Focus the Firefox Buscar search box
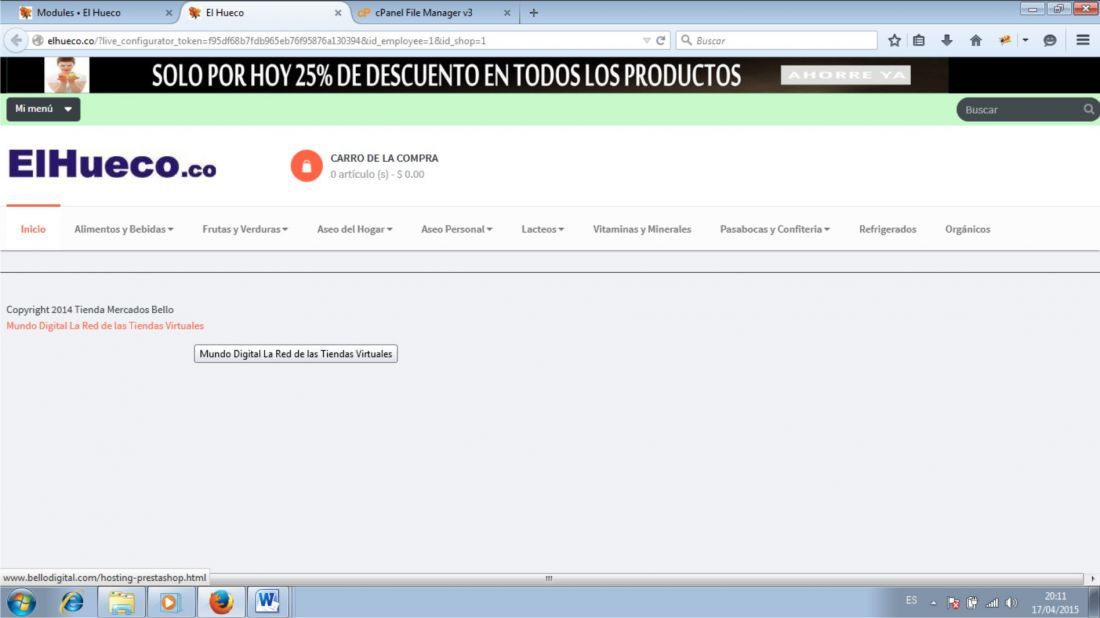 coord(777,41)
